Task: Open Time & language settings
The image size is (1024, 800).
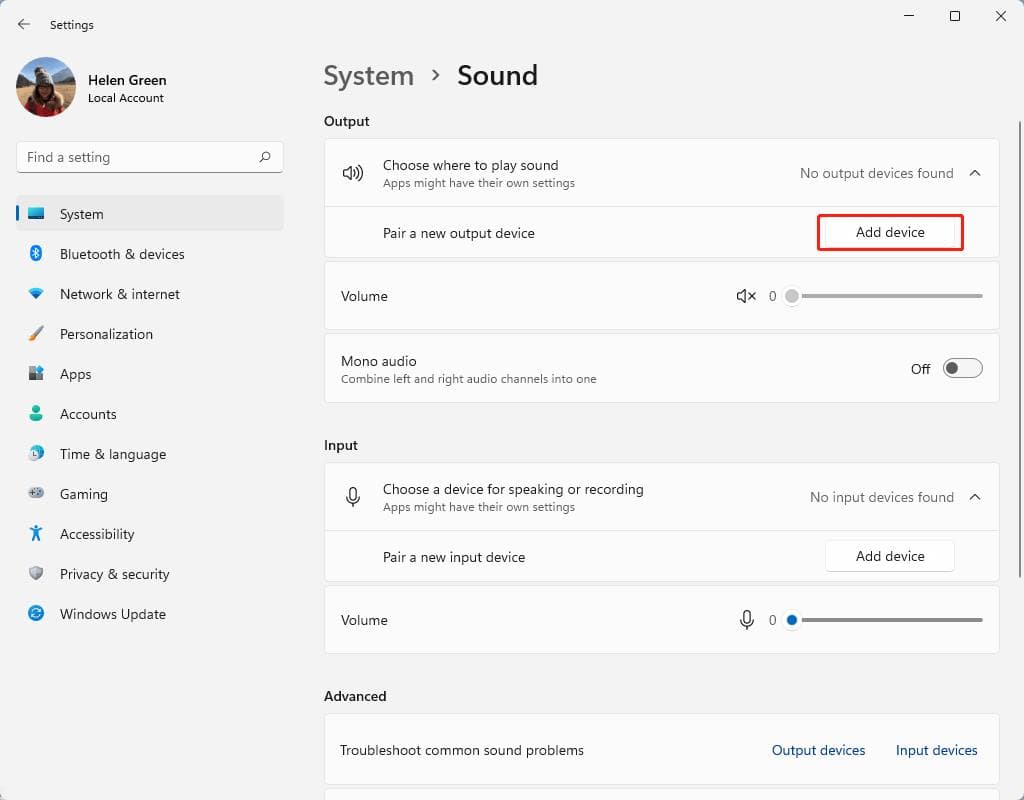Action: point(150,454)
